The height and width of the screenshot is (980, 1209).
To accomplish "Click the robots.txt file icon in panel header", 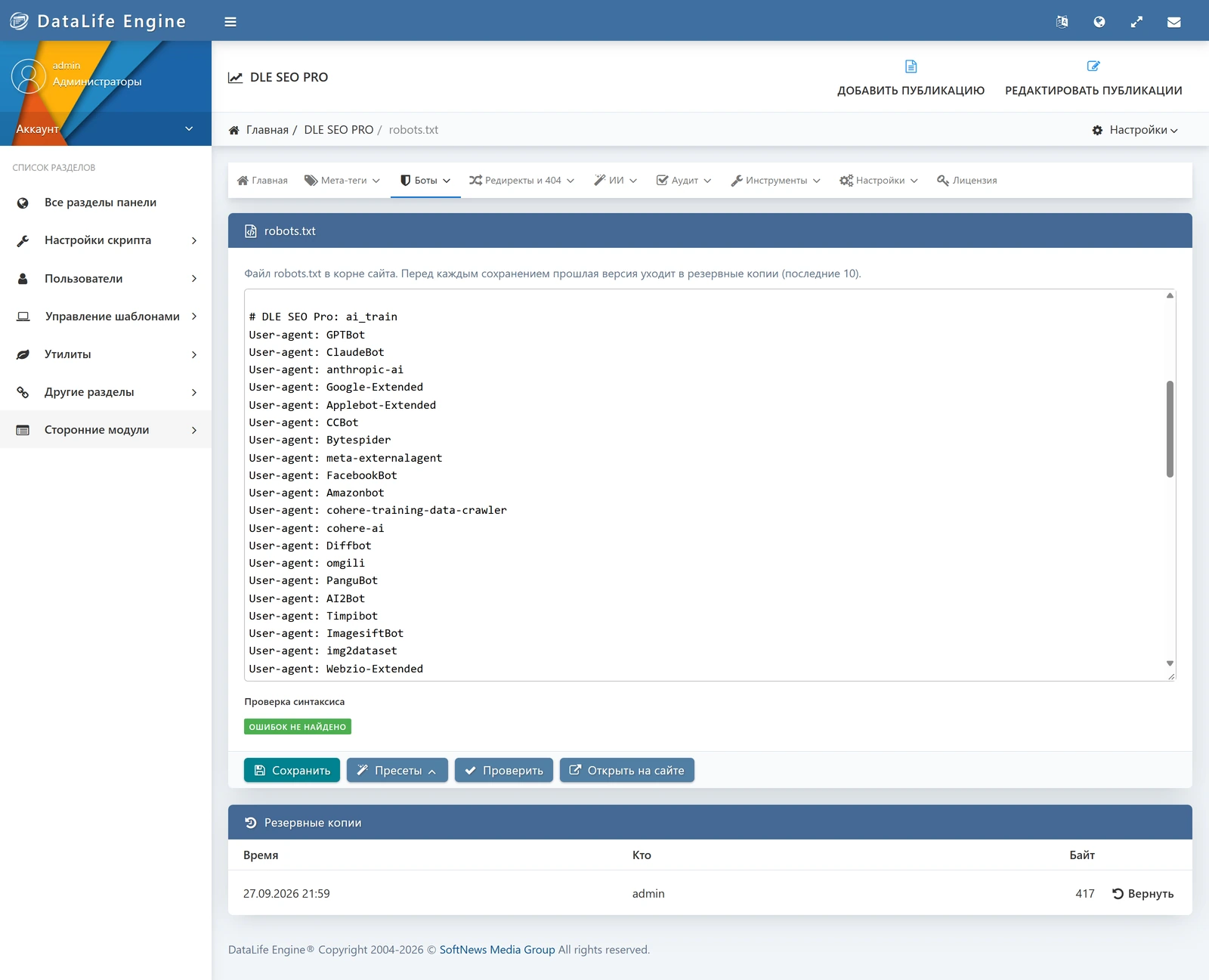I will point(251,231).
